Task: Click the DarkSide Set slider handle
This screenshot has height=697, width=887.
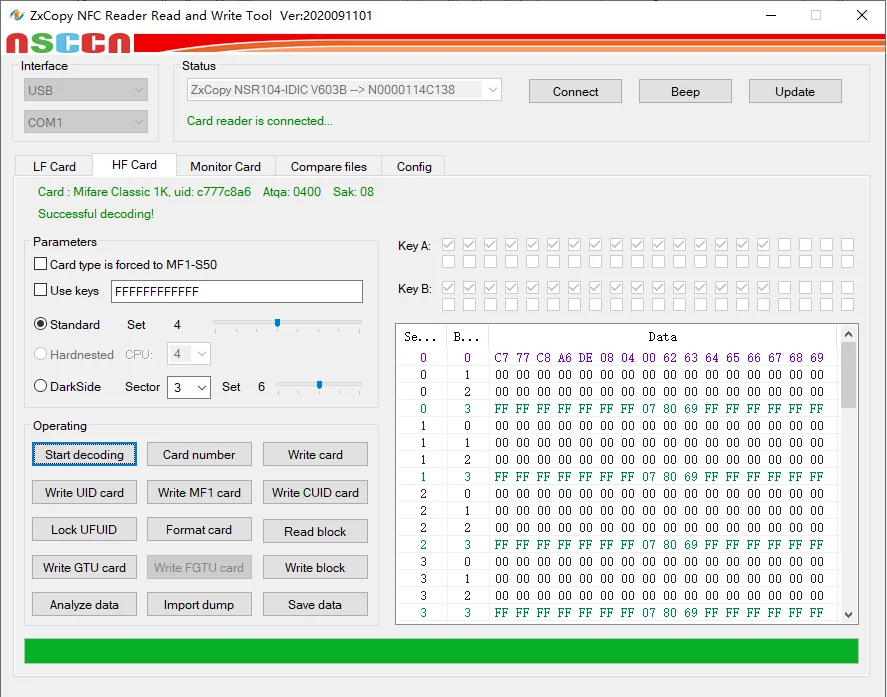Action: coord(320,385)
